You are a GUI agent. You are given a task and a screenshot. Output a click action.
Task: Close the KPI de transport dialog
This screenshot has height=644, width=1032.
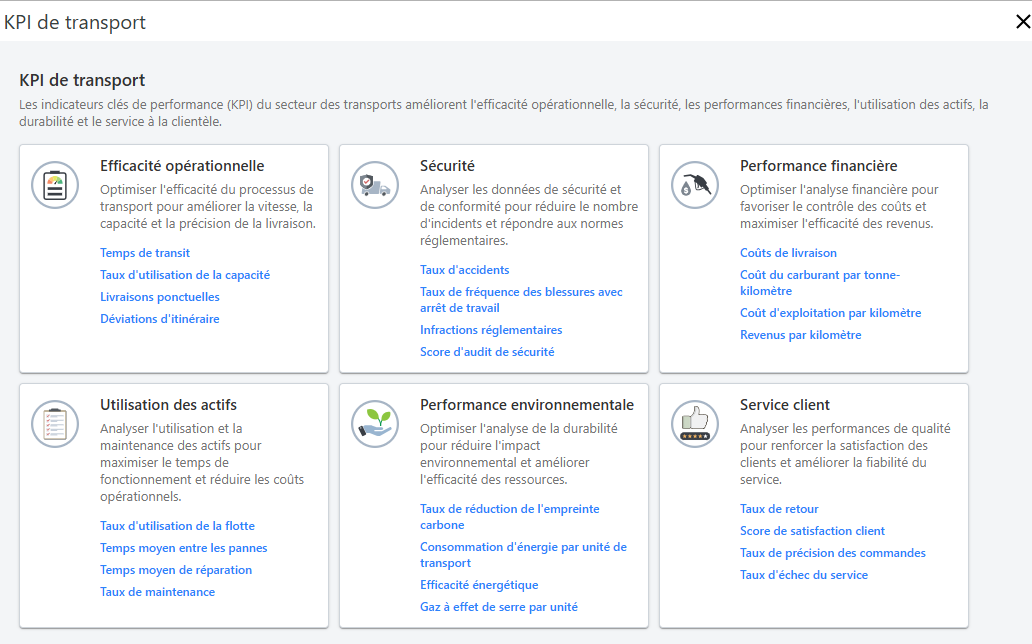(x=1022, y=21)
